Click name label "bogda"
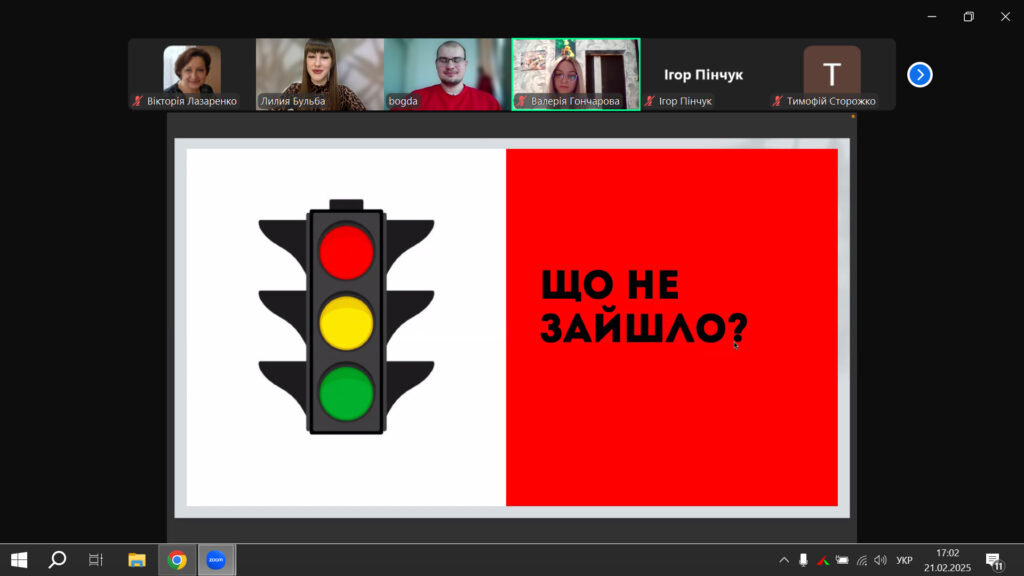 tap(402, 101)
